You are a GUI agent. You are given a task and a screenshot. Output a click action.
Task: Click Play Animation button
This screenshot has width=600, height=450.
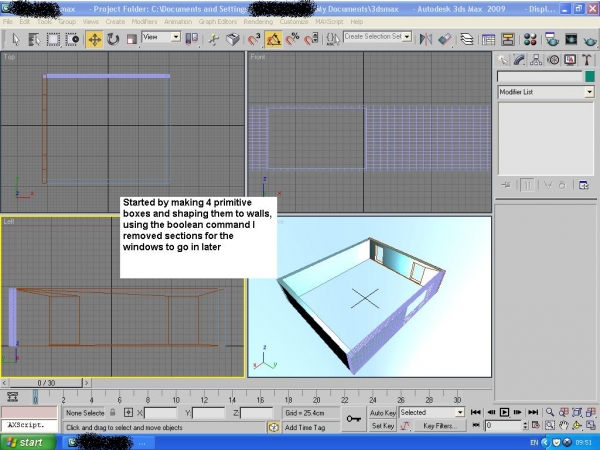(504, 412)
